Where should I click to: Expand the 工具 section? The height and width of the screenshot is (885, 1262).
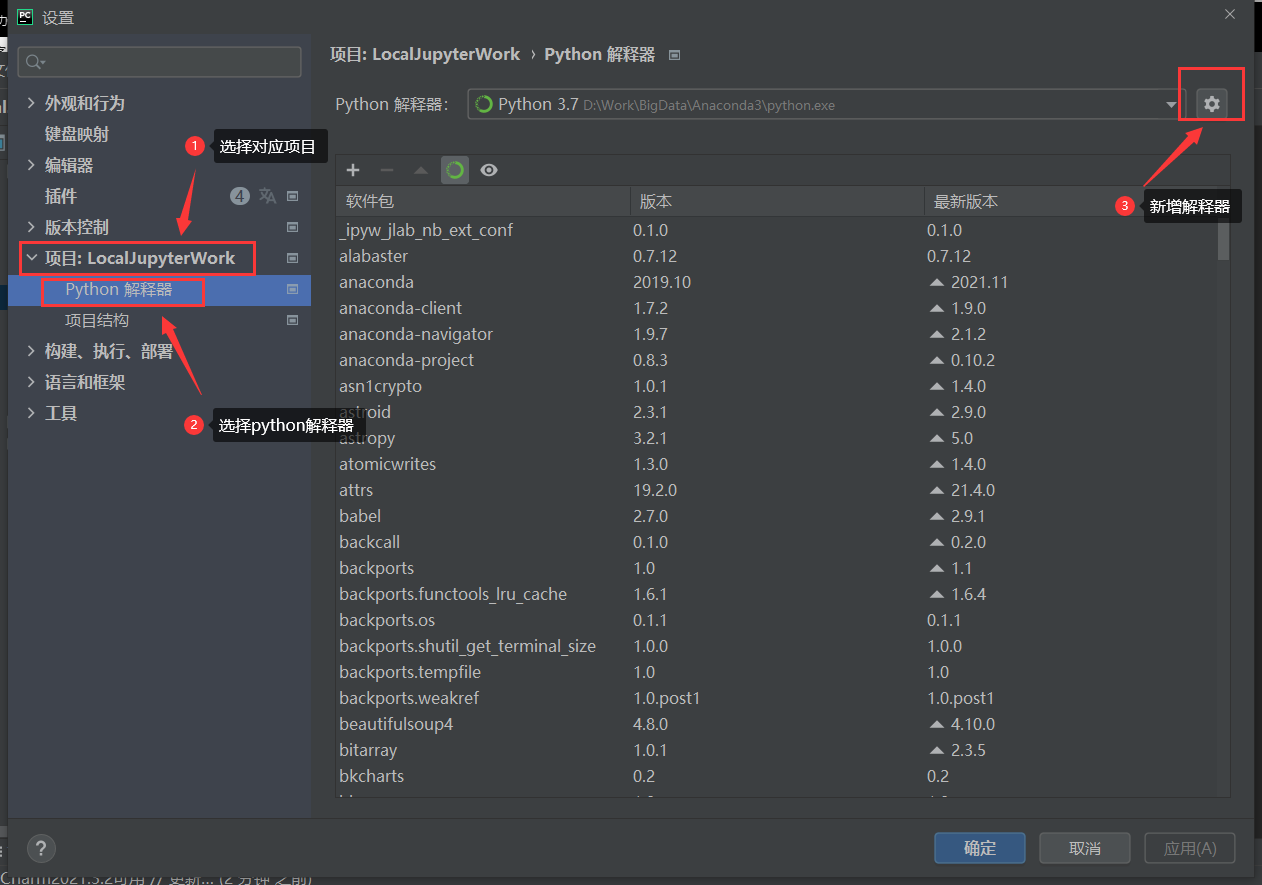coord(31,413)
